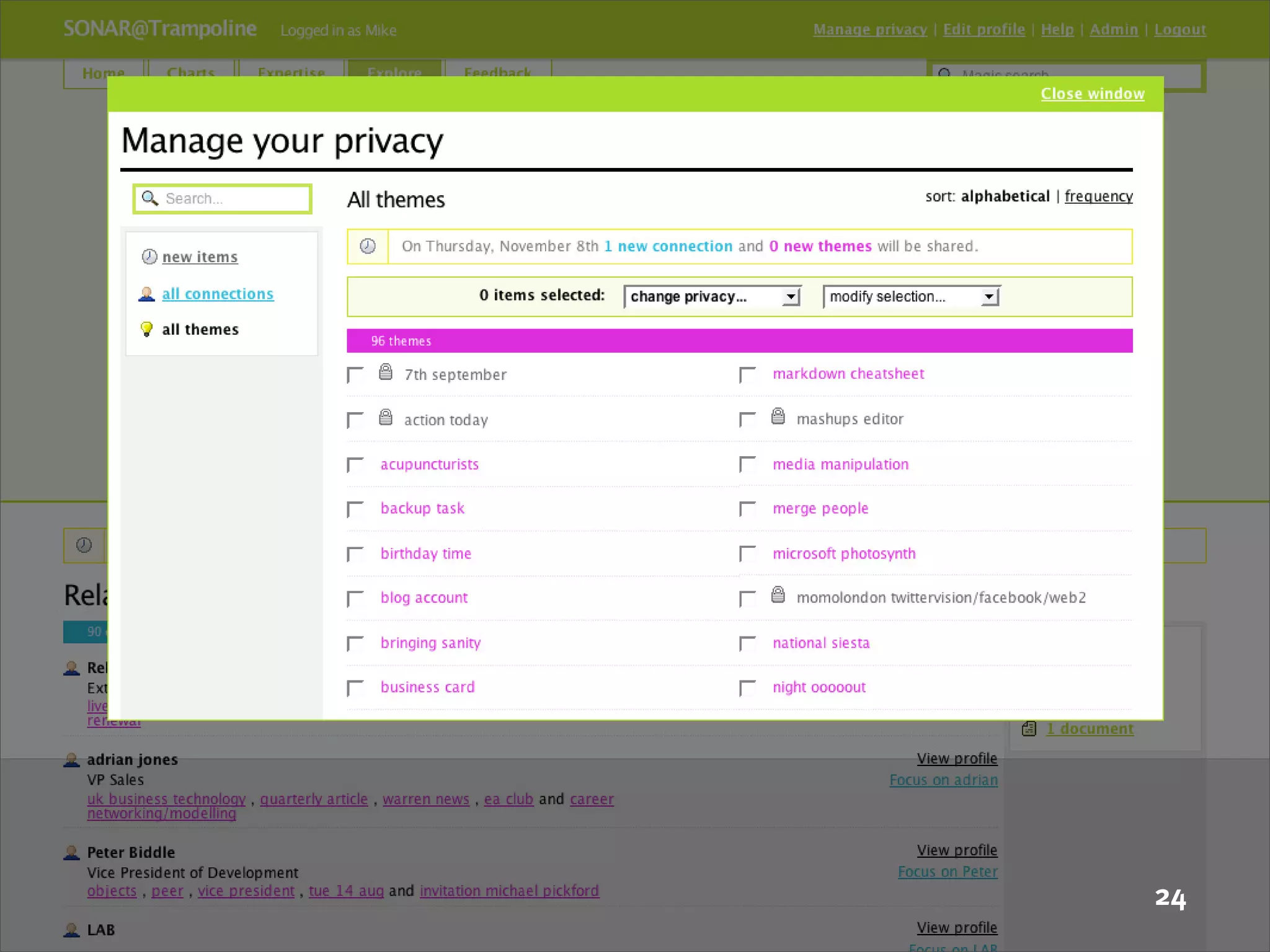This screenshot has height=952, width=1270.
Task: Click the person icon beside all connections
Action: tap(146, 294)
